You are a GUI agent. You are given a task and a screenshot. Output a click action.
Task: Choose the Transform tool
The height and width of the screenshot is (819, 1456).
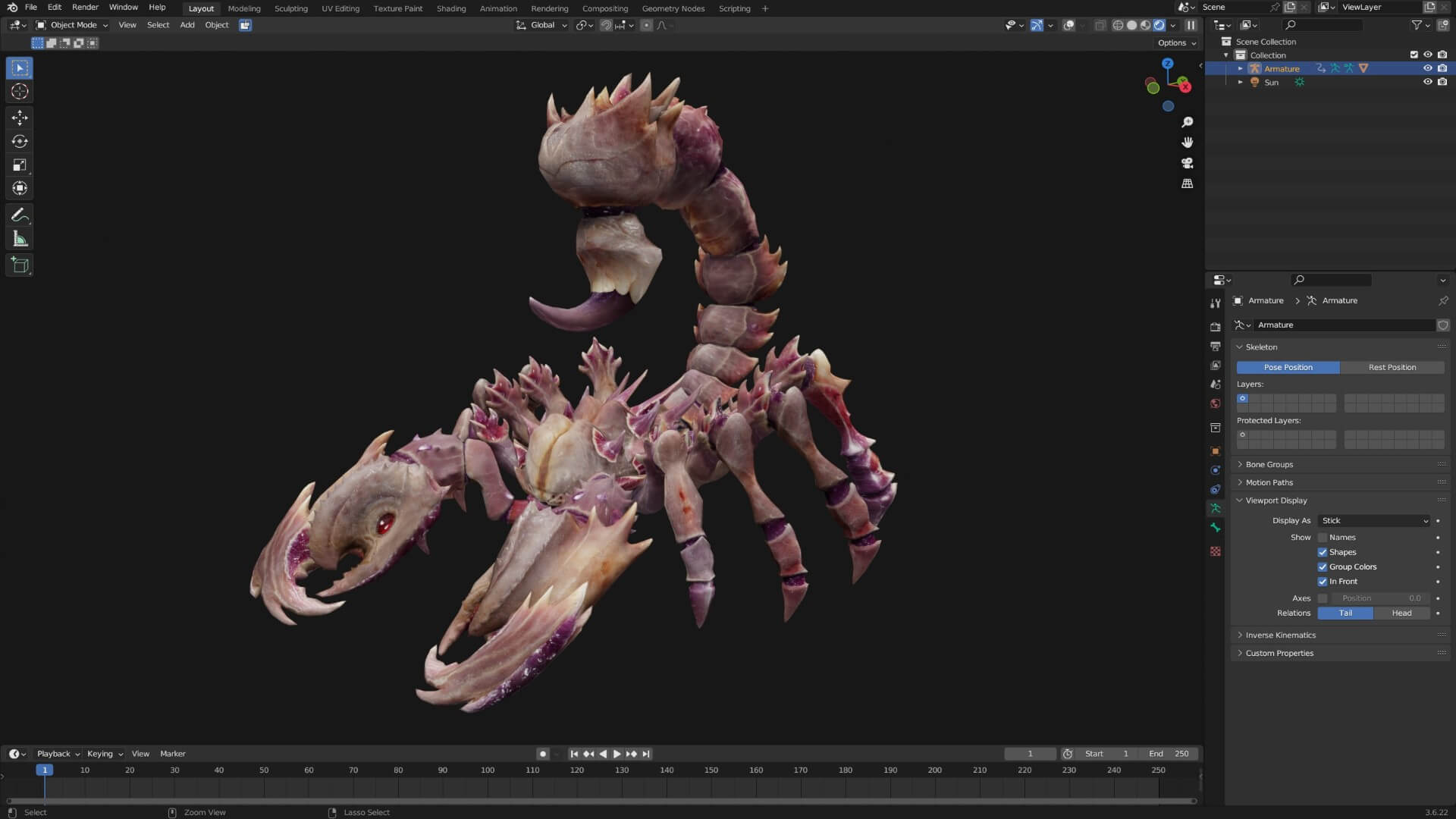pos(20,188)
